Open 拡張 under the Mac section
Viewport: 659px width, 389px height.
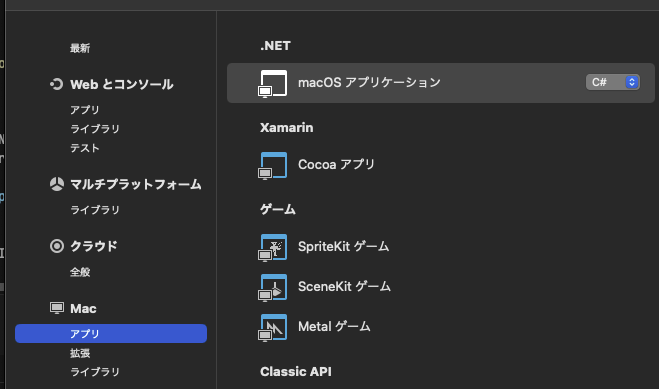tap(80, 353)
